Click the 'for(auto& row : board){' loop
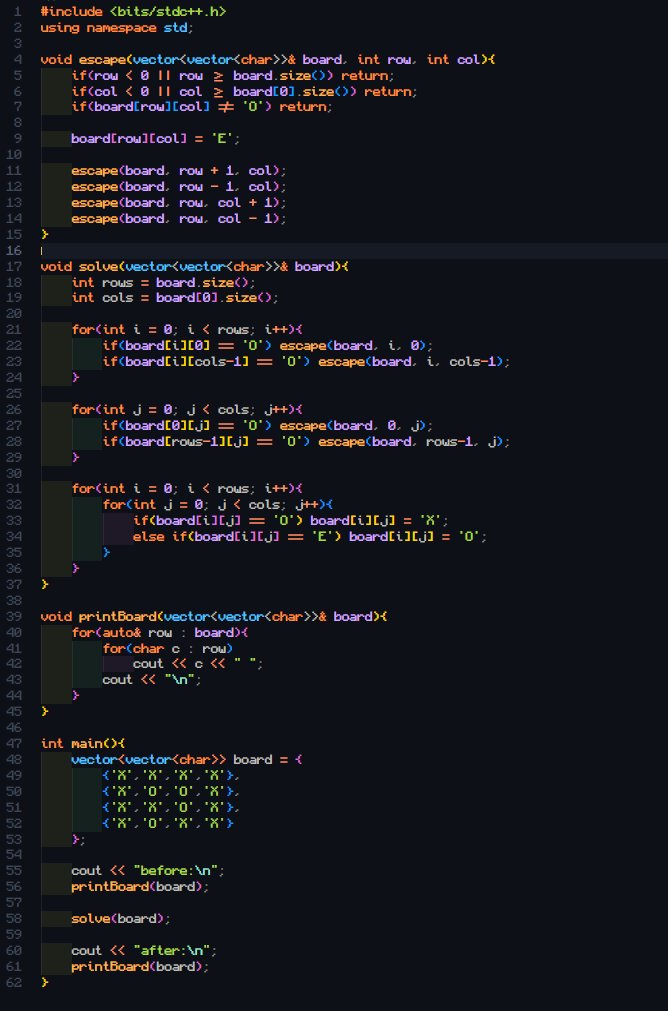The image size is (668, 1011). pyautogui.click(x=159, y=633)
